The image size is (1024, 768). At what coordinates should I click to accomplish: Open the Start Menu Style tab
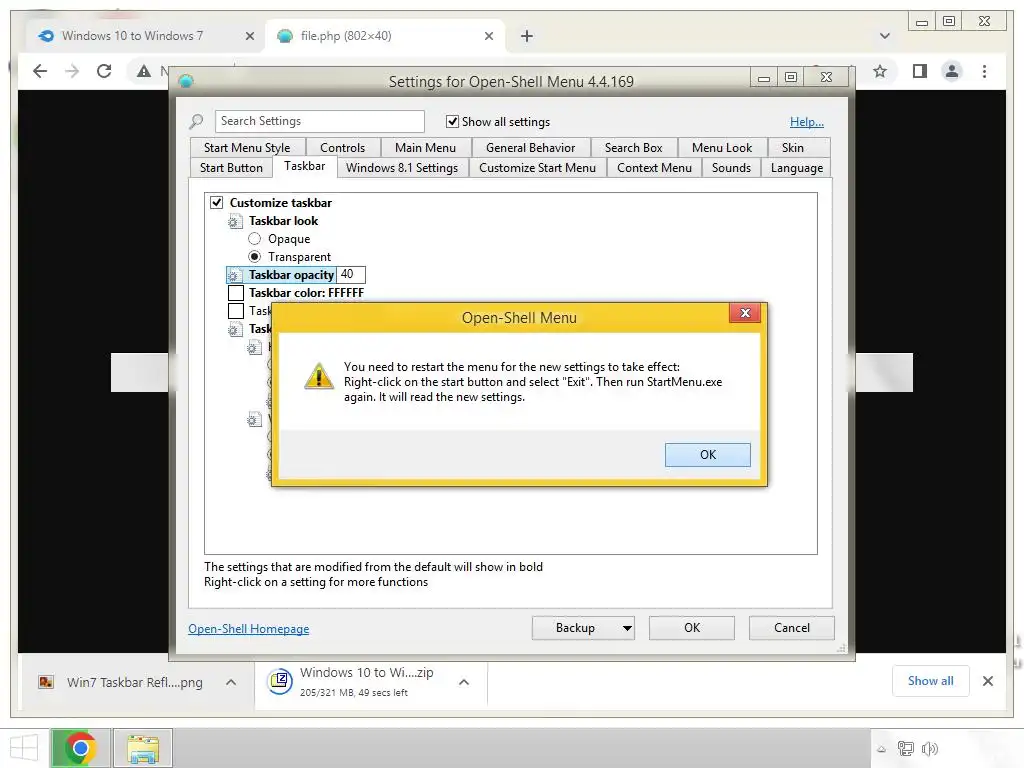tap(247, 148)
